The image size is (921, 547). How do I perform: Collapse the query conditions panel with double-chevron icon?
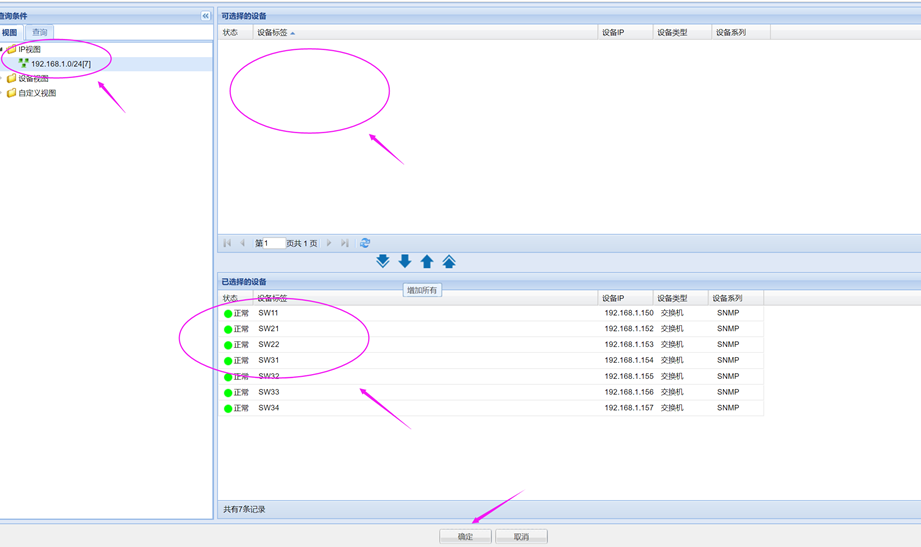coord(206,16)
